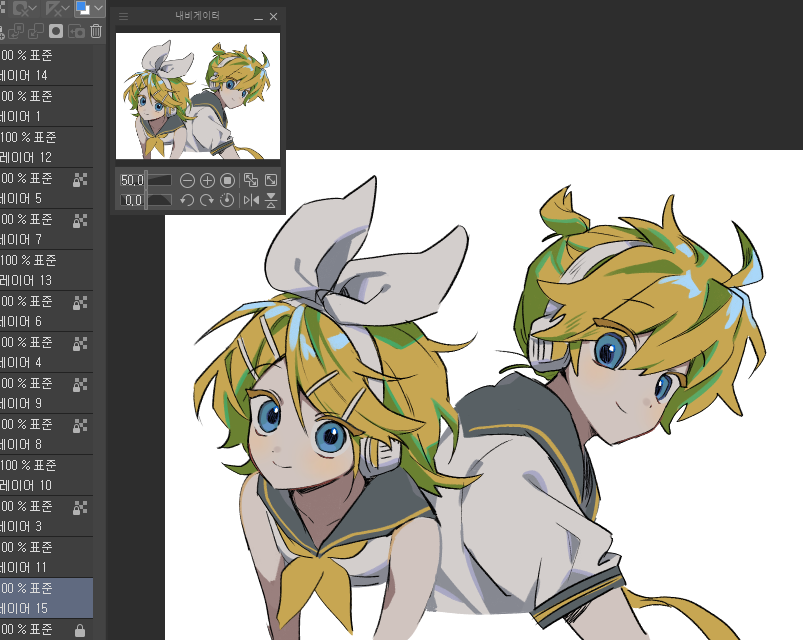Flip the canvas view horizontally

(x=253, y=200)
